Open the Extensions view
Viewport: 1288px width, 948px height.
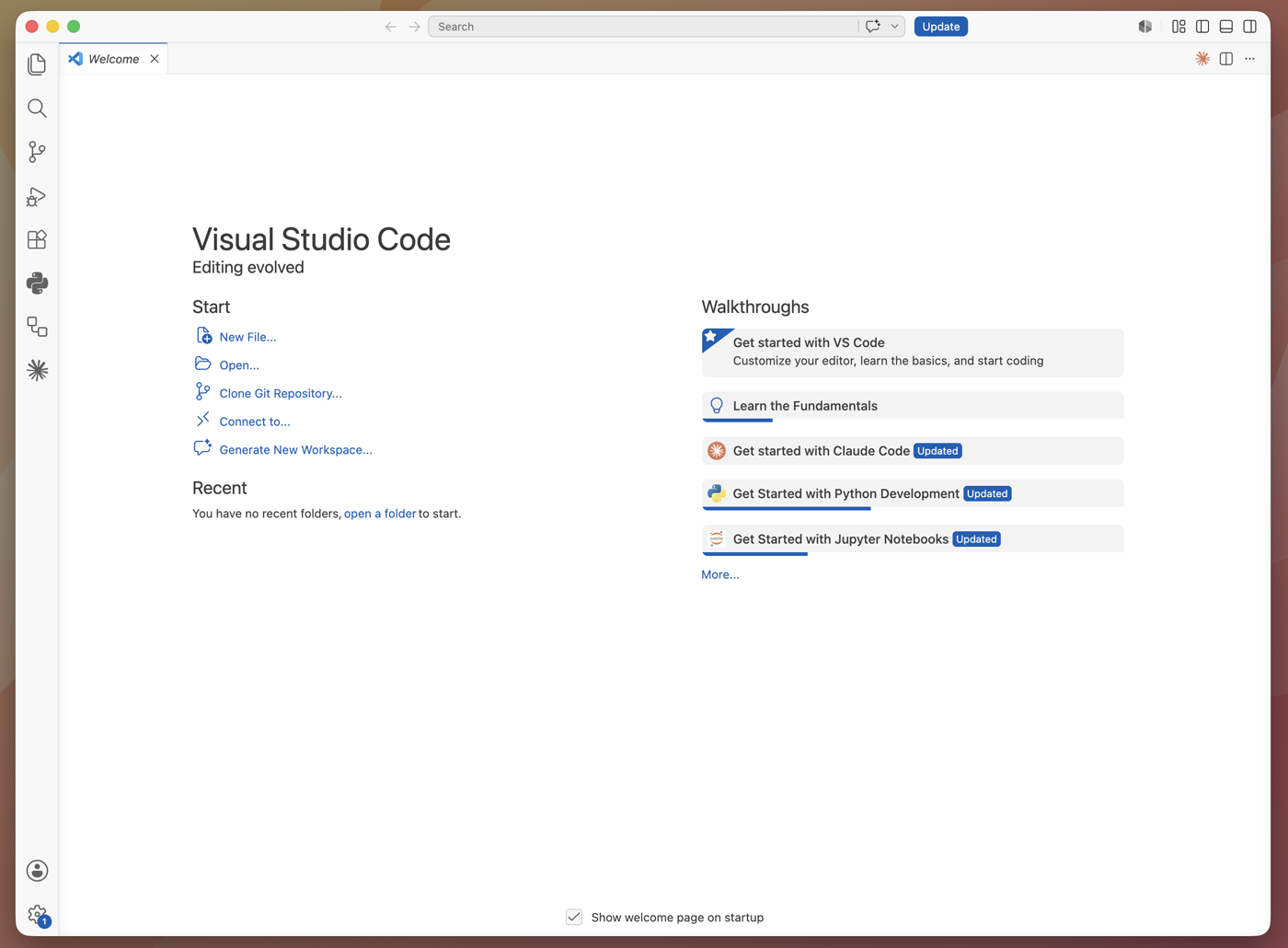(x=37, y=239)
